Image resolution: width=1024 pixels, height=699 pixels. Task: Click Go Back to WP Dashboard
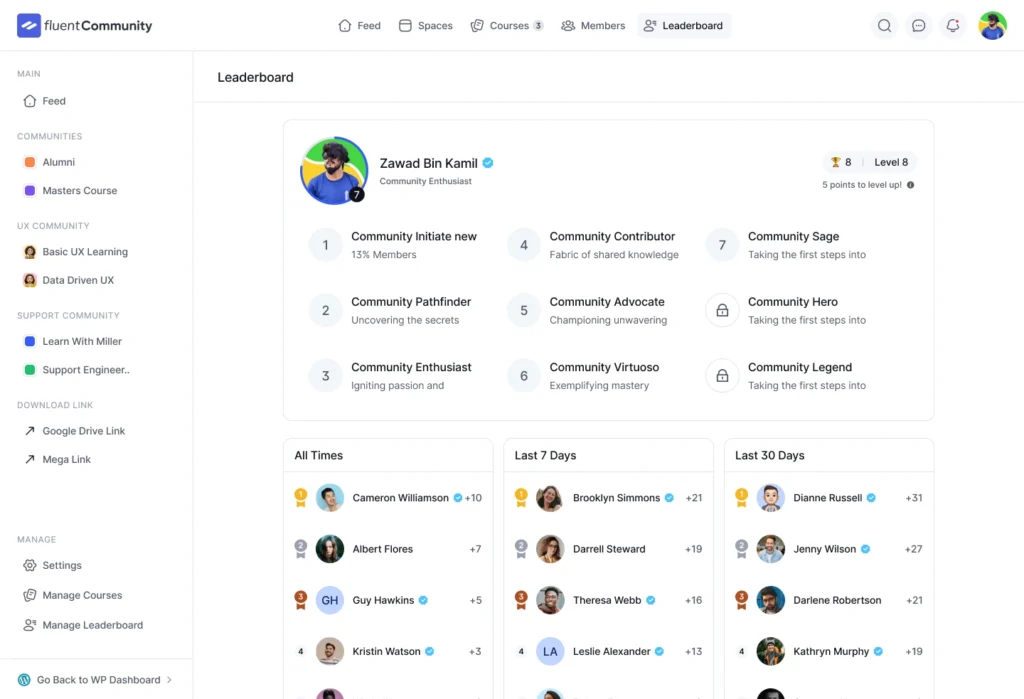coord(96,679)
